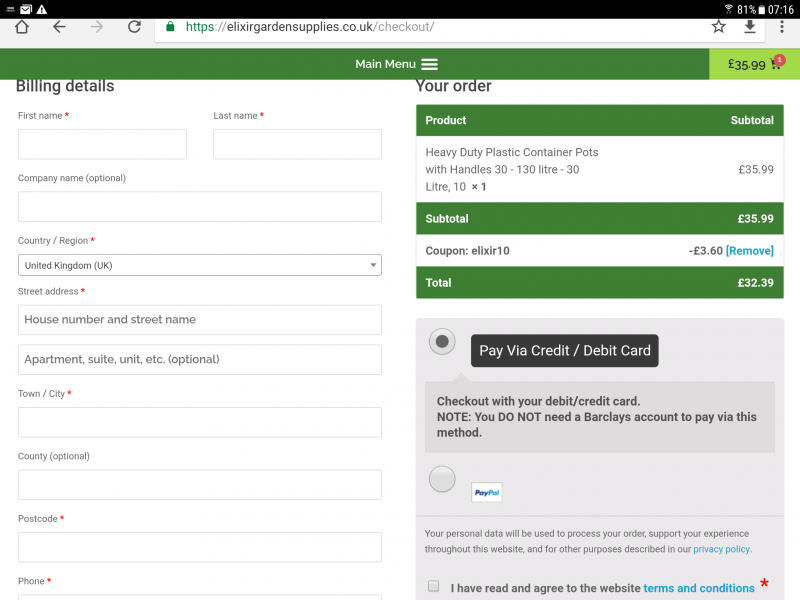Screen dimensions: 800x600
Task: Open the browser downloads icon
Action: pyautogui.click(x=749, y=27)
